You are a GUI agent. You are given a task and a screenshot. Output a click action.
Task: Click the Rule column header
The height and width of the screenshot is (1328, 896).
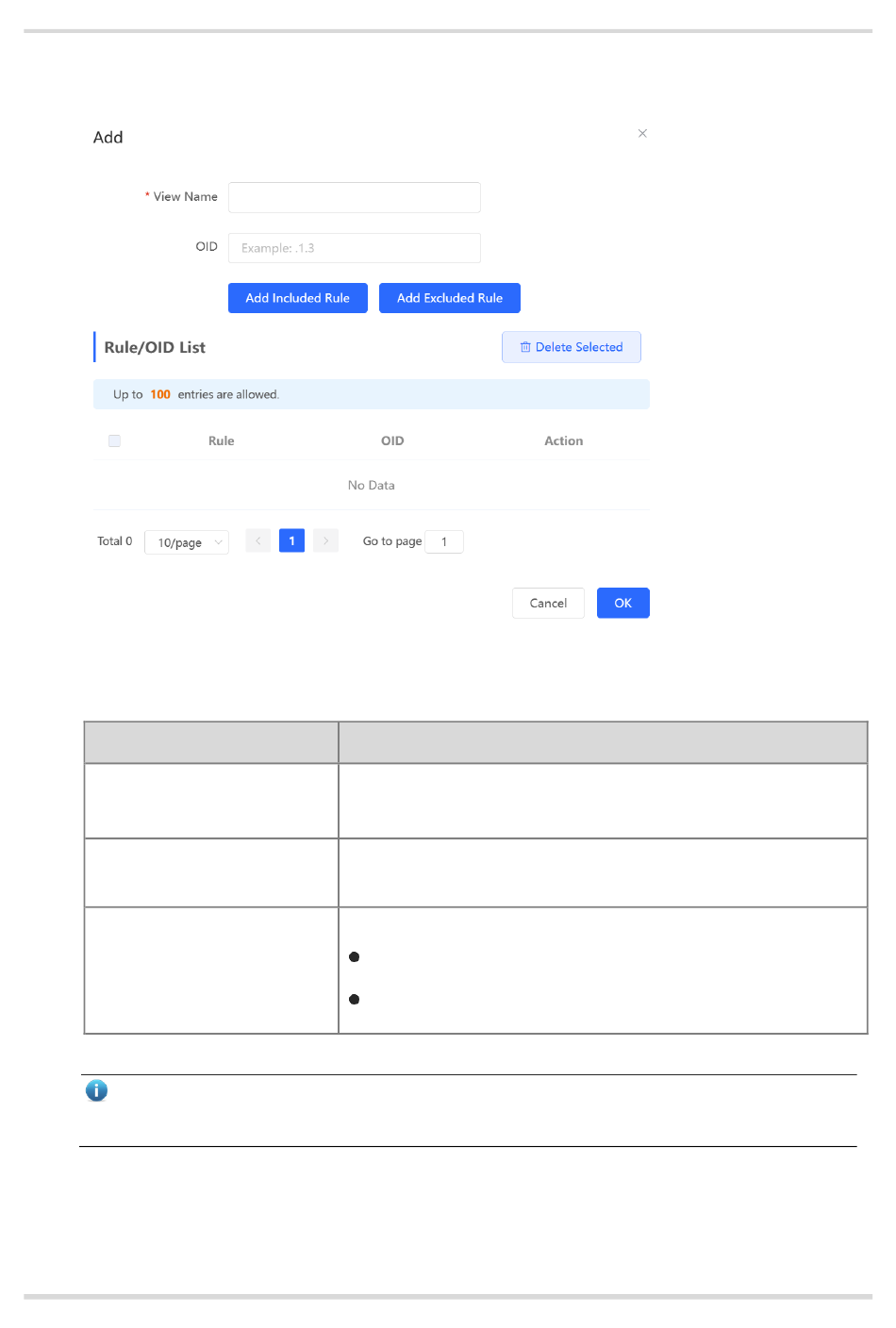[222, 440]
